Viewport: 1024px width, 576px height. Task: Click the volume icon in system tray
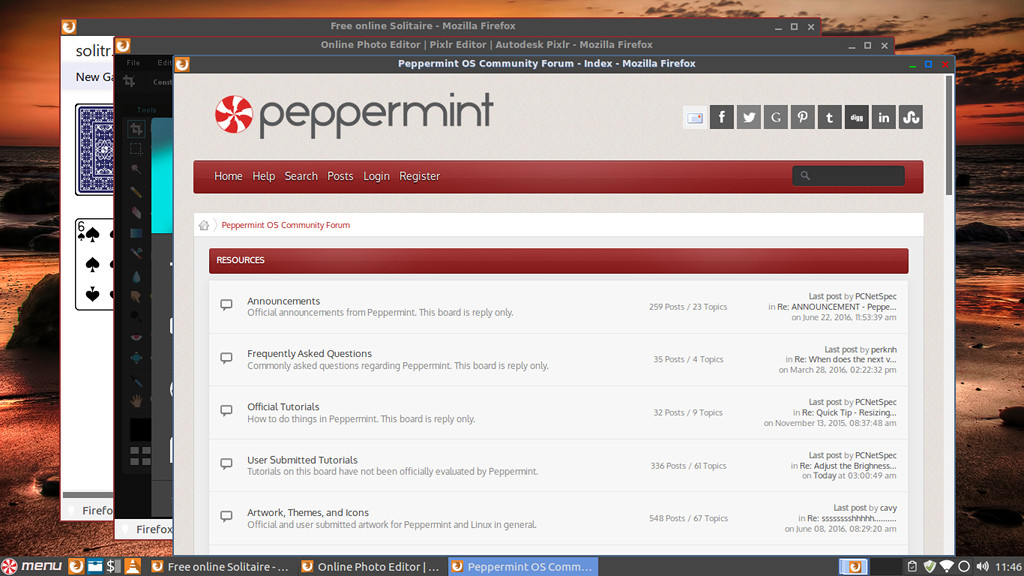click(982, 566)
